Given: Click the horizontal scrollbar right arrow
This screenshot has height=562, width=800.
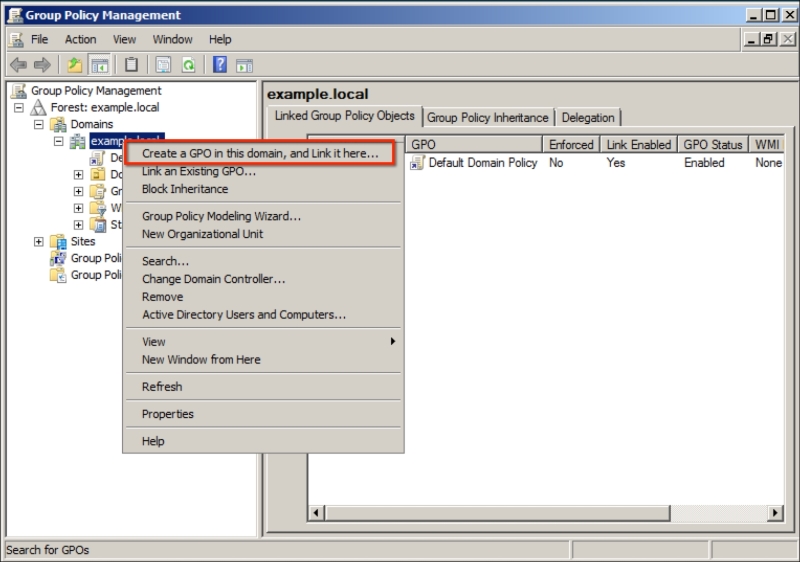Looking at the screenshot, I should (775, 513).
